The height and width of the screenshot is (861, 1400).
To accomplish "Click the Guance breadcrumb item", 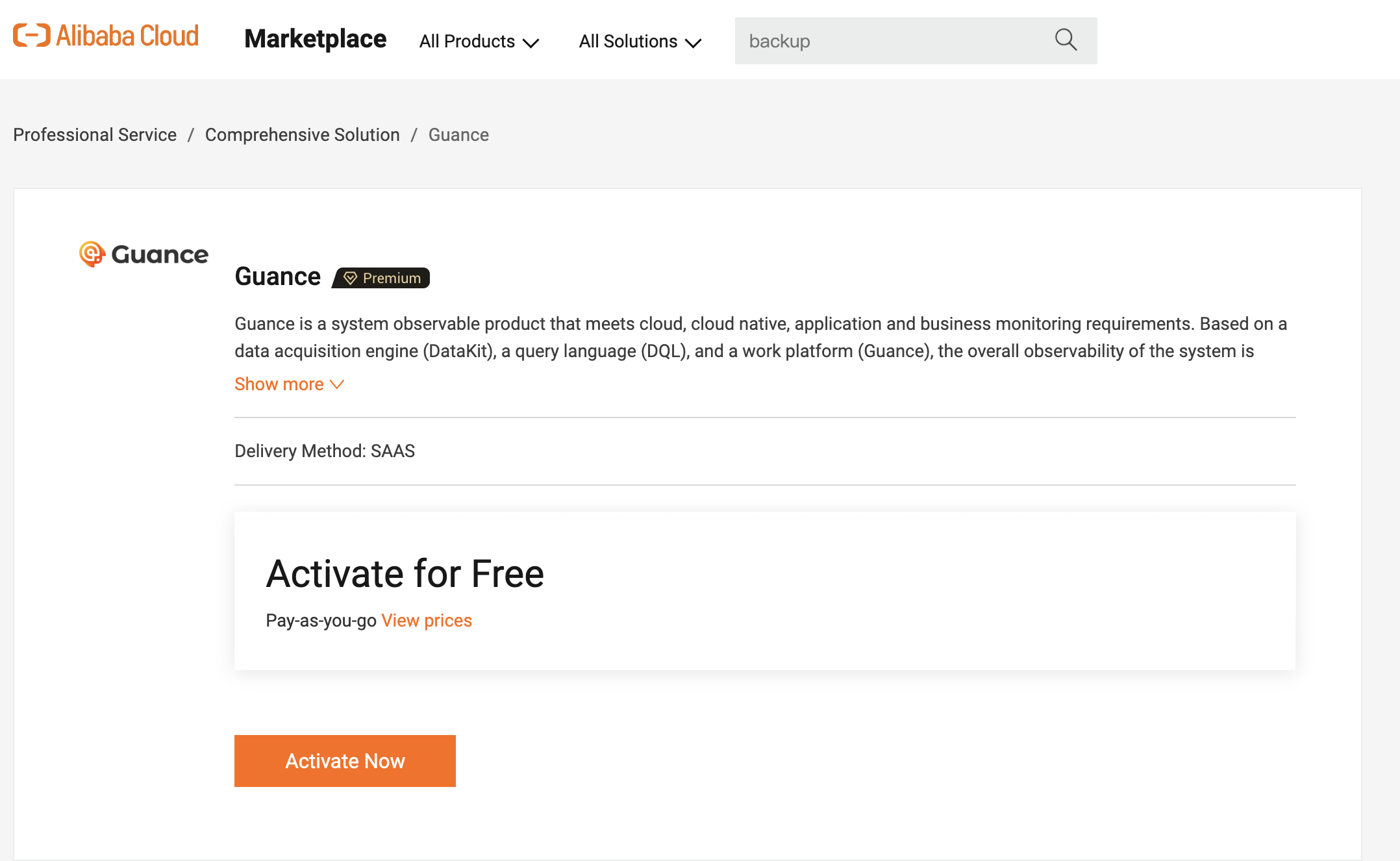I will coord(458,134).
